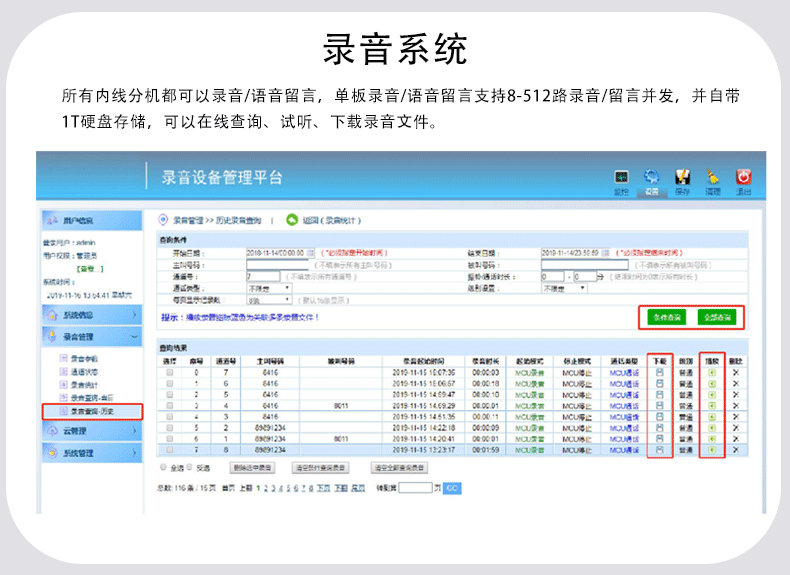The width and height of the screenshot is (790, 575).
Task: Tick the checkbox for row number 3
Action: coord(170,406)
